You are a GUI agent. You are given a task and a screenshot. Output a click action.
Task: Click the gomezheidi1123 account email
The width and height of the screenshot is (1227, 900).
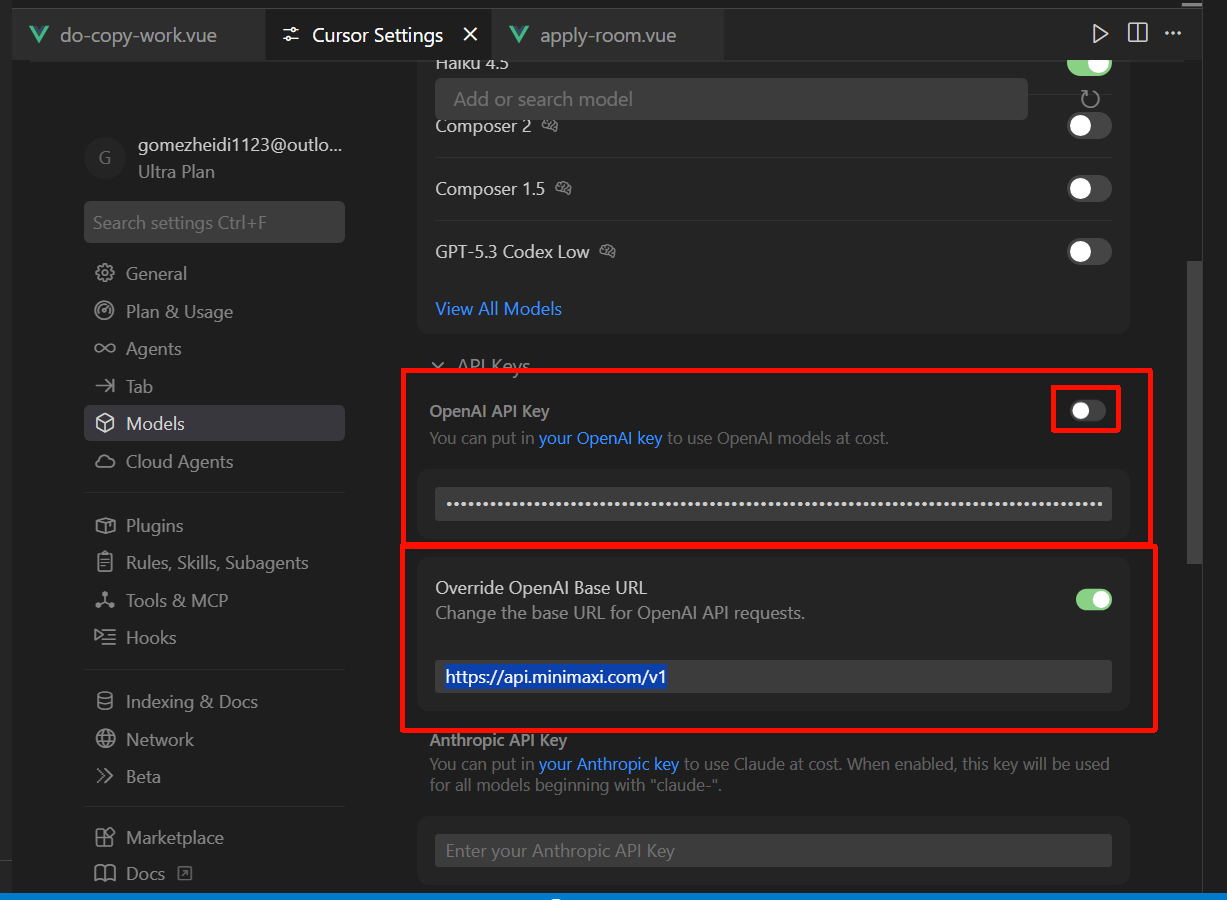tap(240, 145)
